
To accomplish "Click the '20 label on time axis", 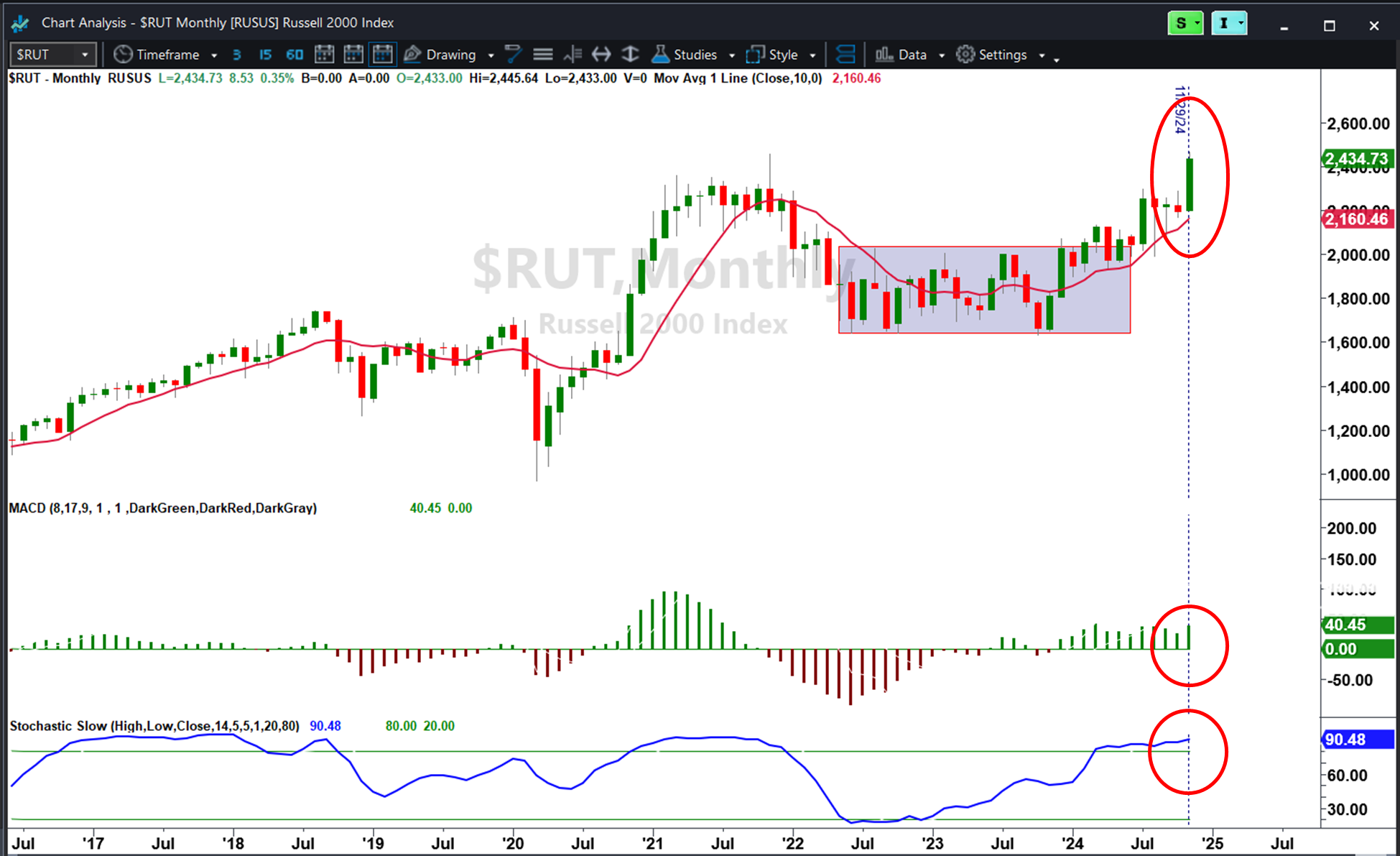I will 513,843.
